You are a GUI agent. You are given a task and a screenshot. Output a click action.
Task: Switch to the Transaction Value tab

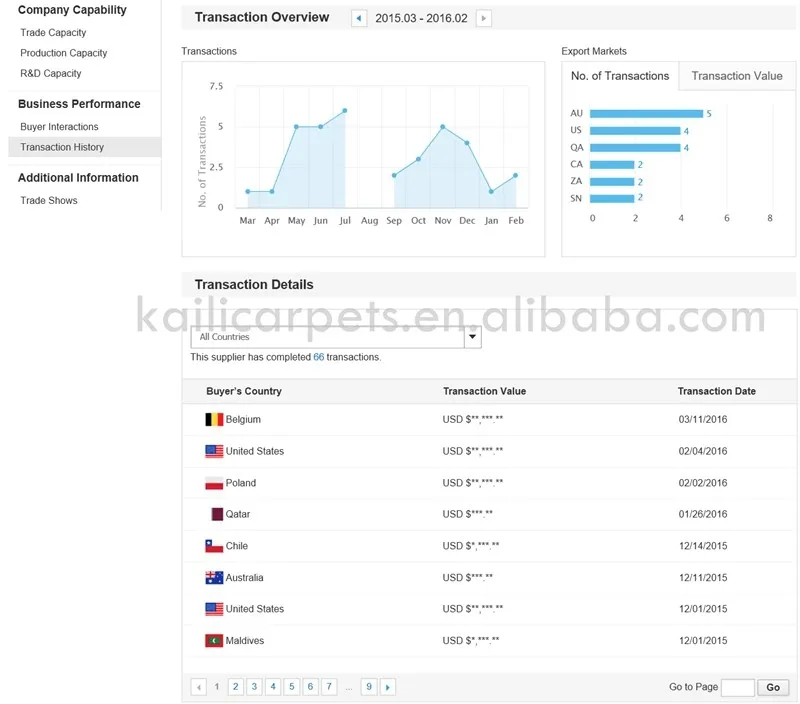pos(737,76)
